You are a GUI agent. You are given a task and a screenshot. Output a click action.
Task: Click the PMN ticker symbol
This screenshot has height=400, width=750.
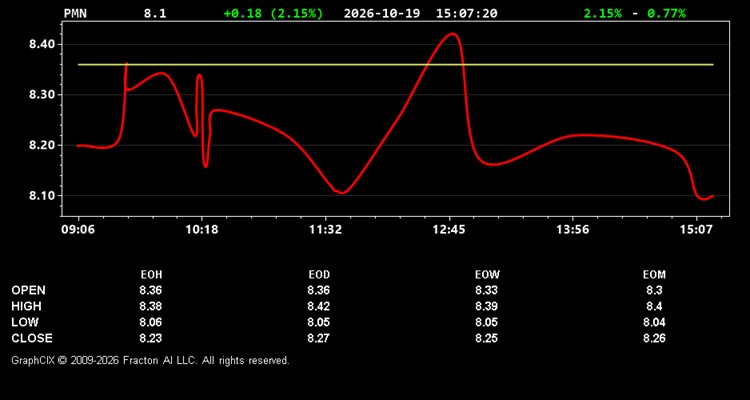click(75, 13)
